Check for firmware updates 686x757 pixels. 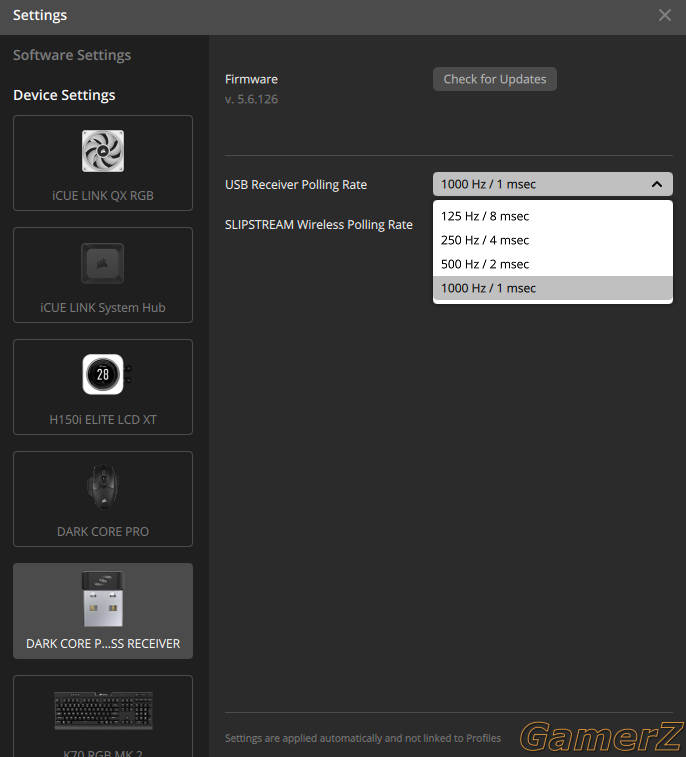pyautogui.click(x=495, y=79)
